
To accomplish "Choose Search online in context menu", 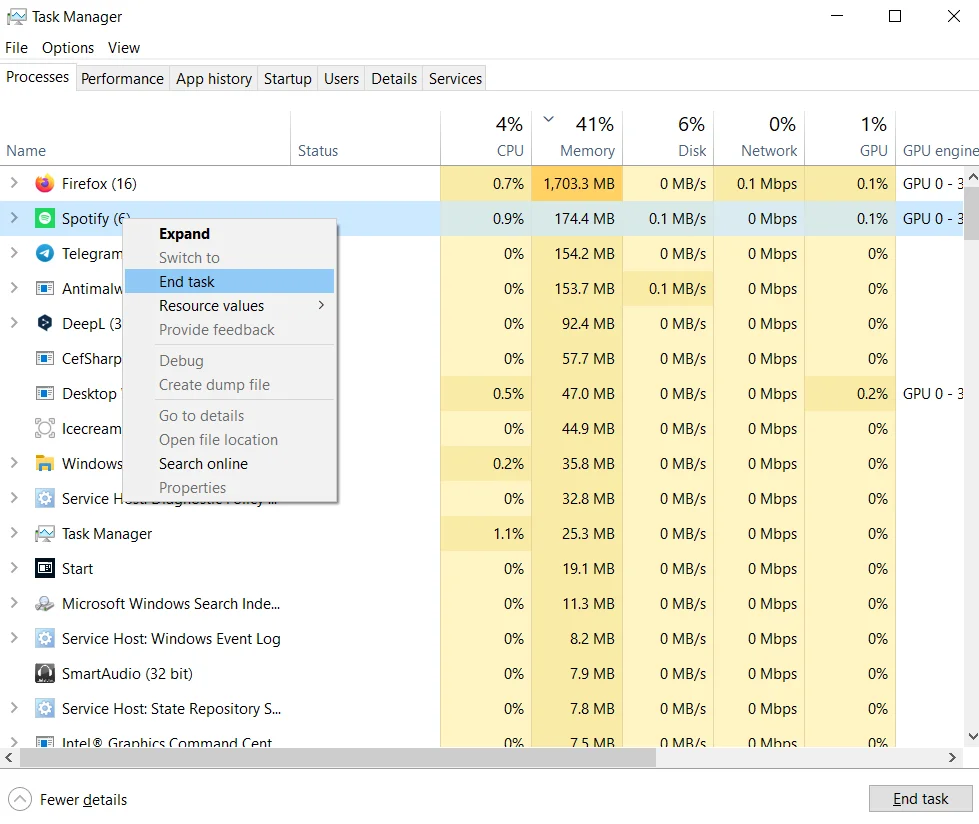I will coord(229,464).
